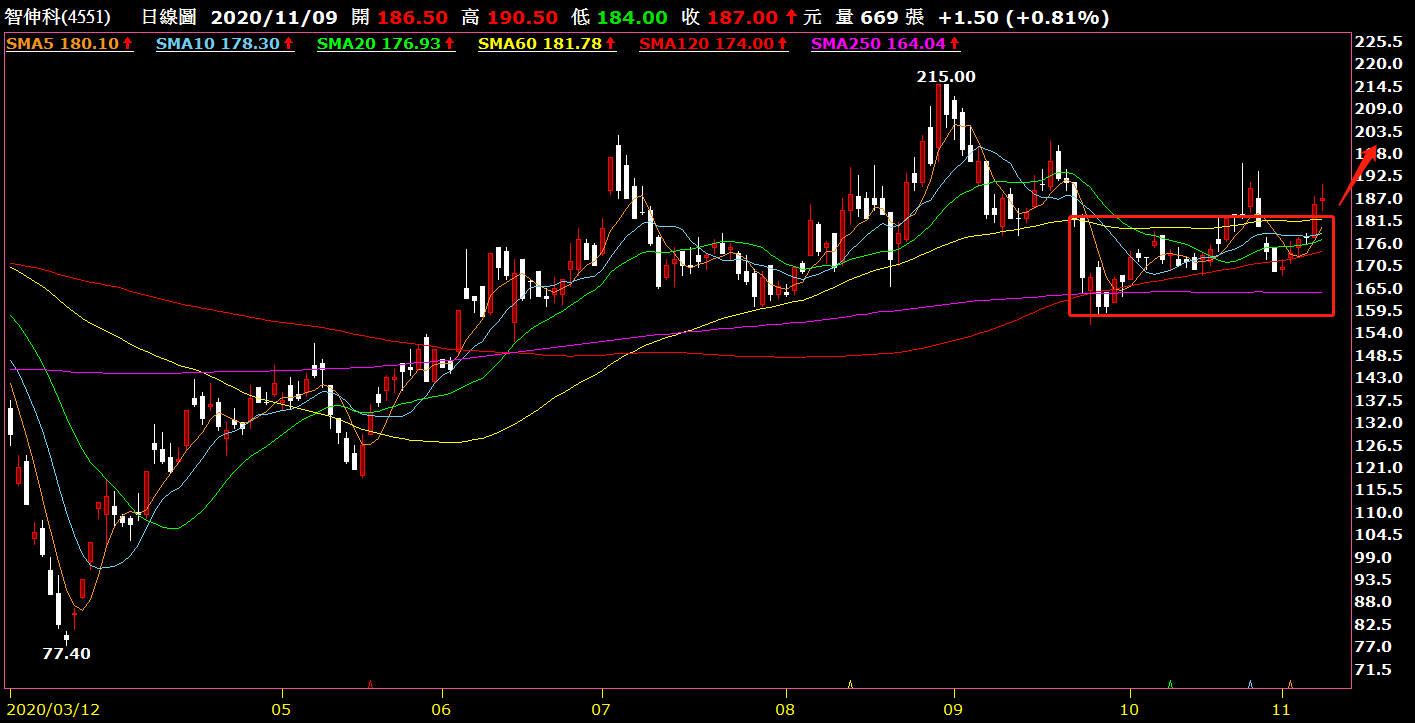Click the red event marker near May
Image resolution: width=1415 pixels, height=723 pixels.
pyautogui.click(x=370, y=684)
